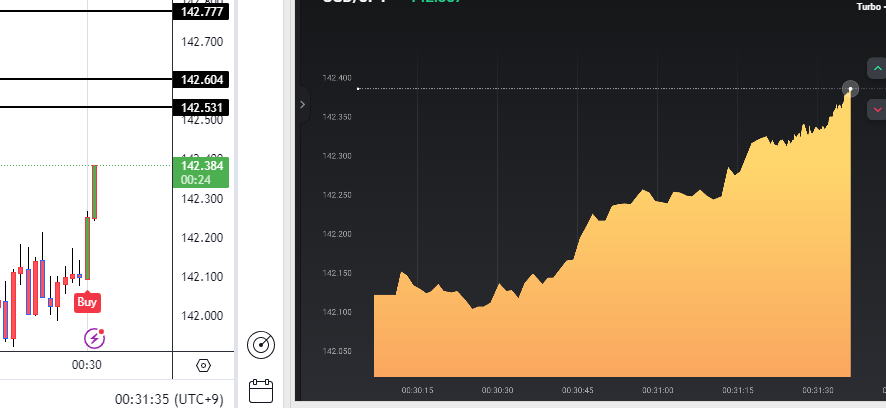Click the current price dot on line chart
Image resolution: width=886 pixels, height=408 pixels.
850,89
